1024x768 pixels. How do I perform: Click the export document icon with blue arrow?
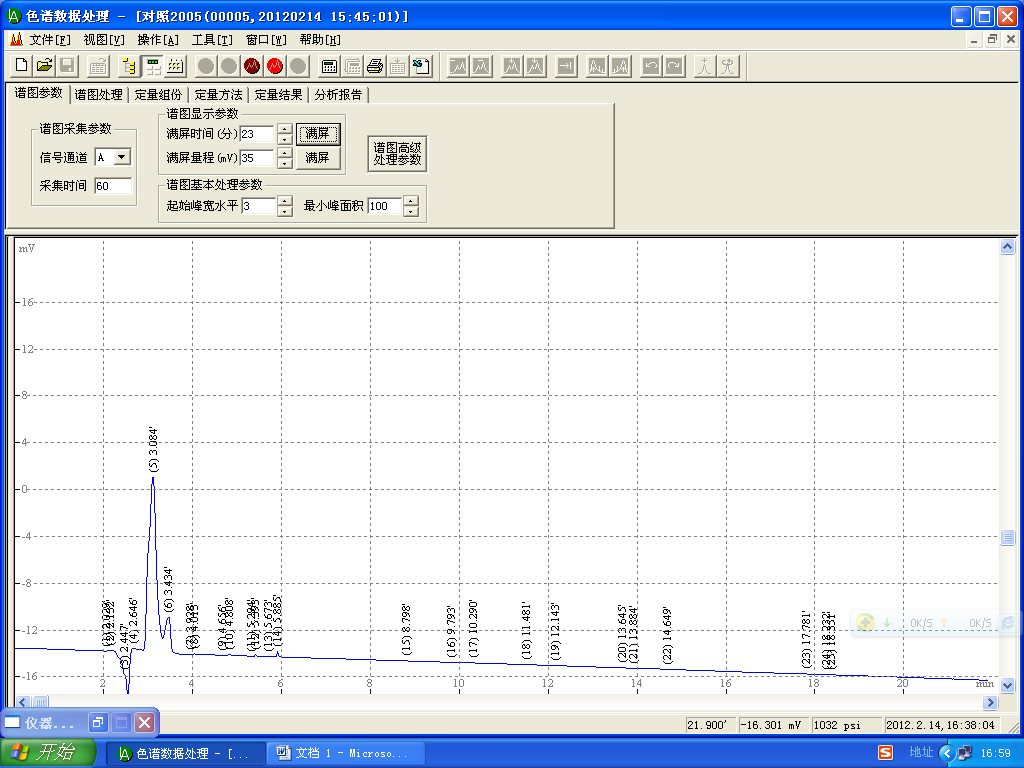pos(421,66)
